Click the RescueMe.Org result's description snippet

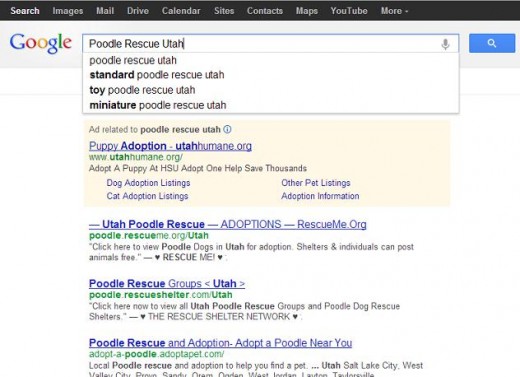[x=251, y=252]
